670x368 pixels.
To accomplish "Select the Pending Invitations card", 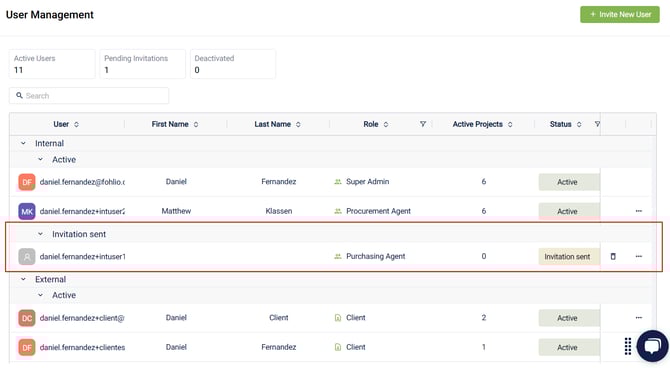I will 143,64.
